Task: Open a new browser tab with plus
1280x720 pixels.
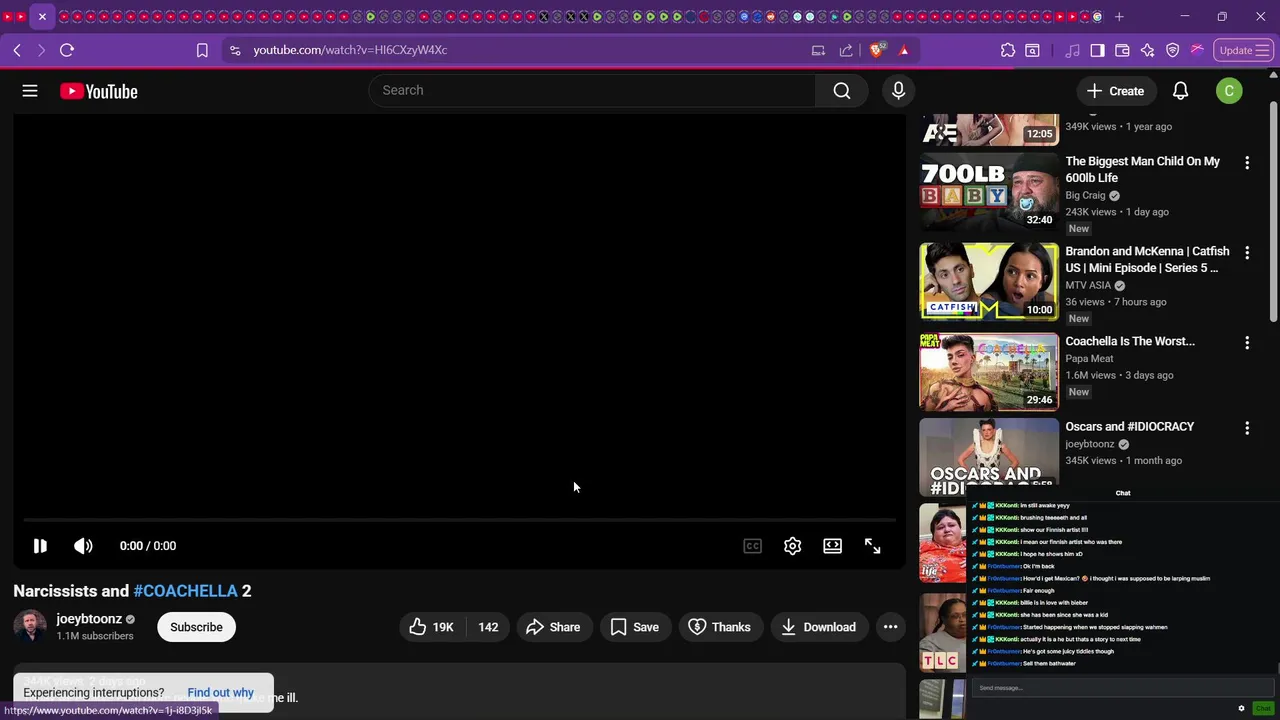Action: coord(1119,17)
